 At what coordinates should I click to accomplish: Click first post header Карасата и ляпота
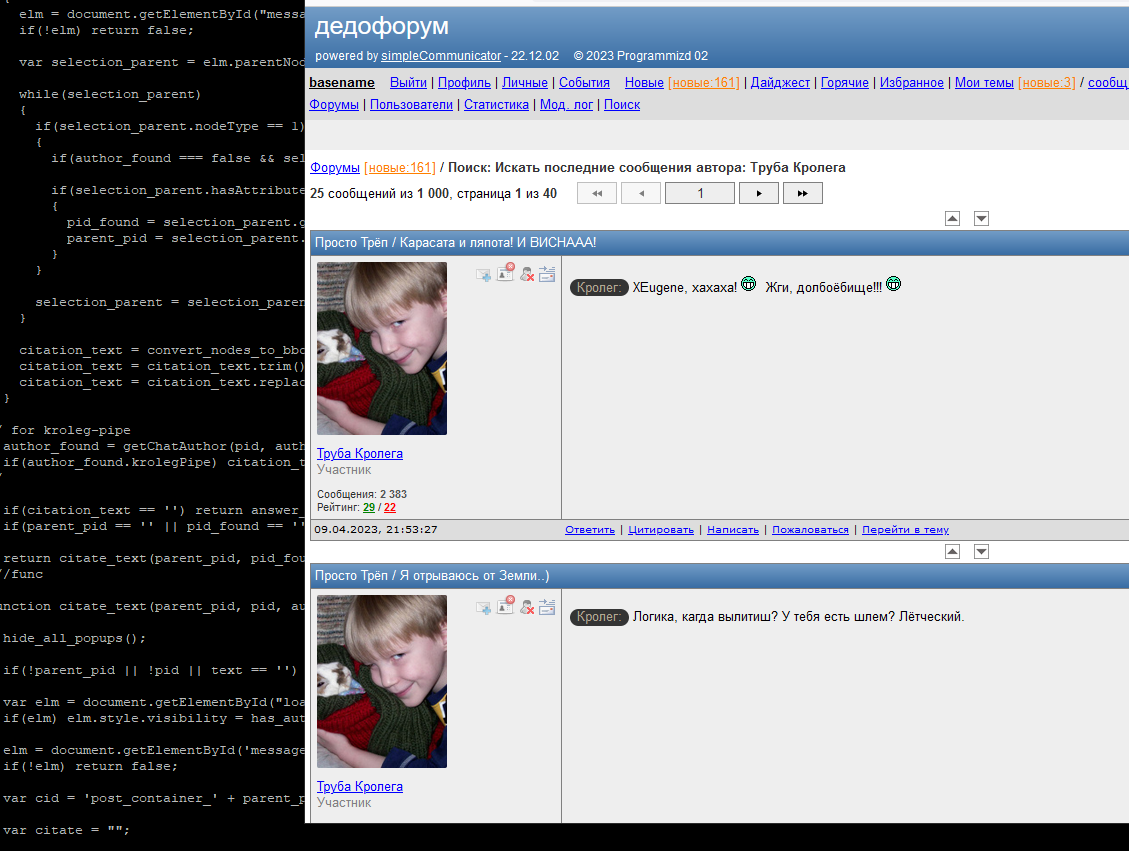[x=498, y=243]
